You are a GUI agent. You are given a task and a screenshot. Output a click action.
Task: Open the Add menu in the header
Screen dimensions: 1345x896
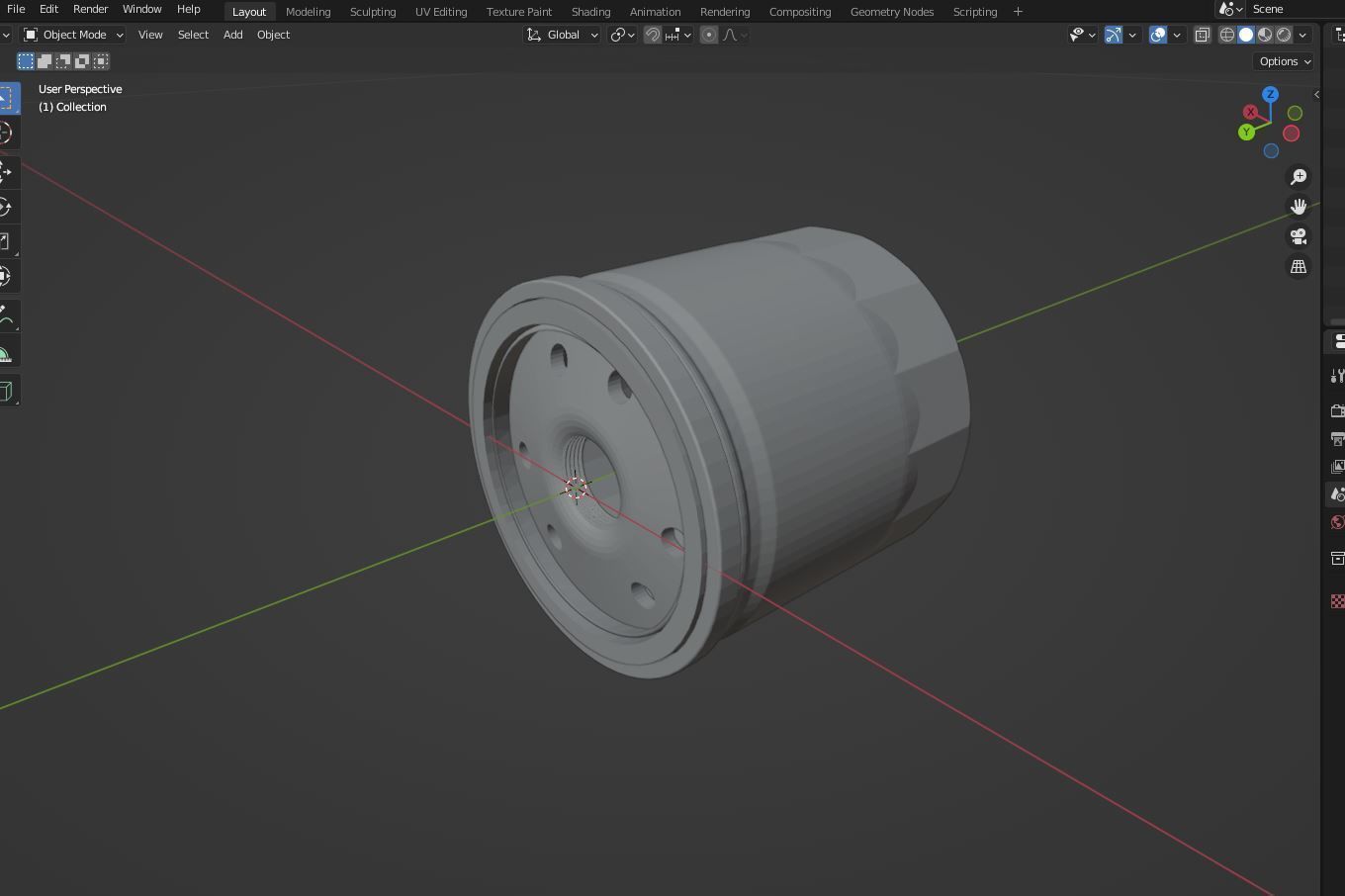pyautogui.click(x=232, y=35)
